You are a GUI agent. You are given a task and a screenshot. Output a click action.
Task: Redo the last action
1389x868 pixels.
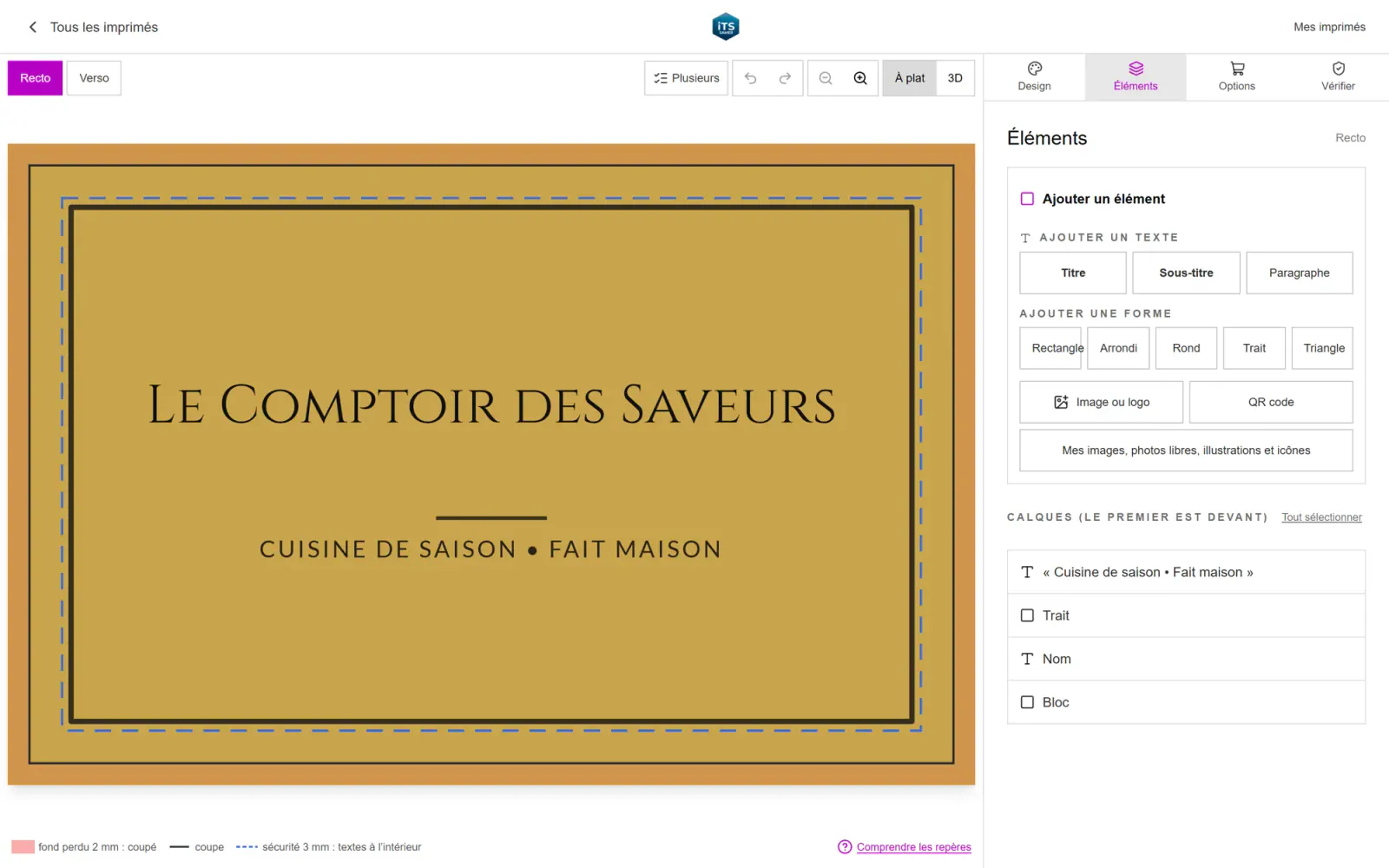tap(785, 78)
